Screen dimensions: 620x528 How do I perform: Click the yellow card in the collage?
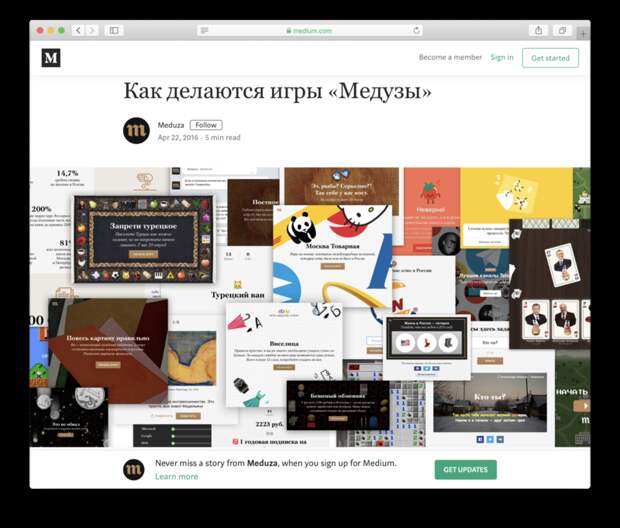tap(516, 195)
